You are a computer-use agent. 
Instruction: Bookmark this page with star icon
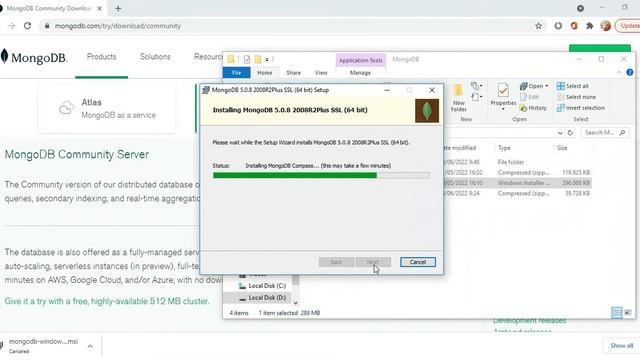coord(538,26)
